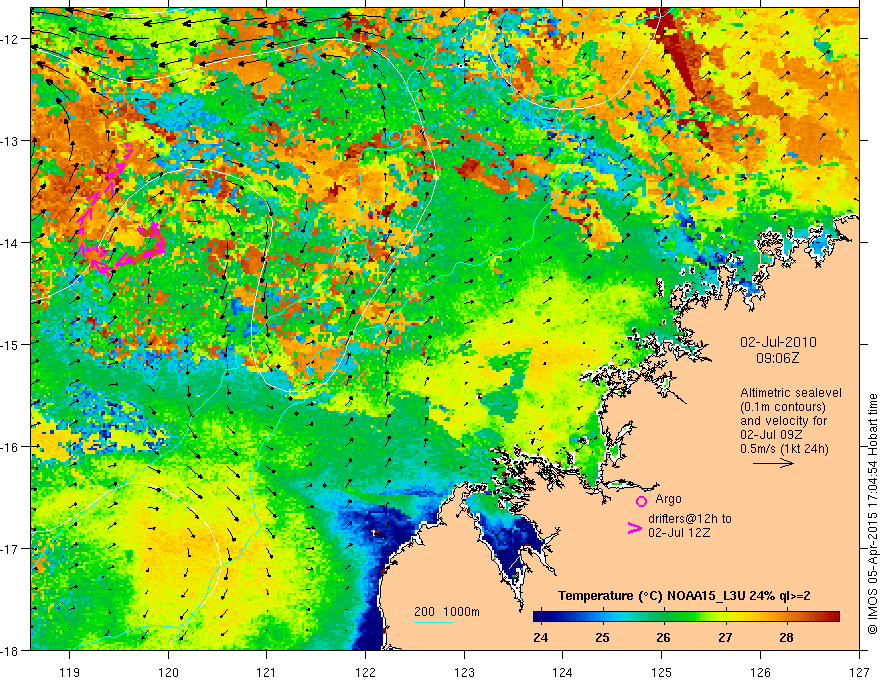Click the latitude axis label -18
This screenshot has width=880, height=680.
pos(11,650)
